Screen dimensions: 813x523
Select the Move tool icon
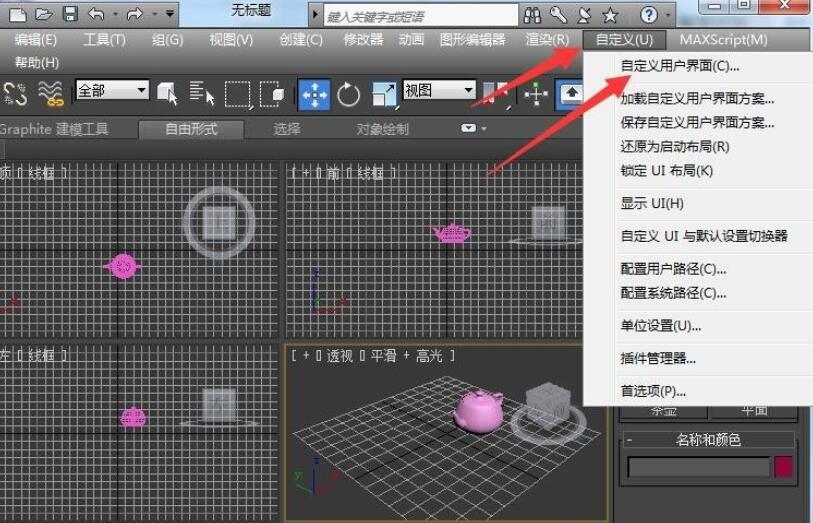click(314, 94)
